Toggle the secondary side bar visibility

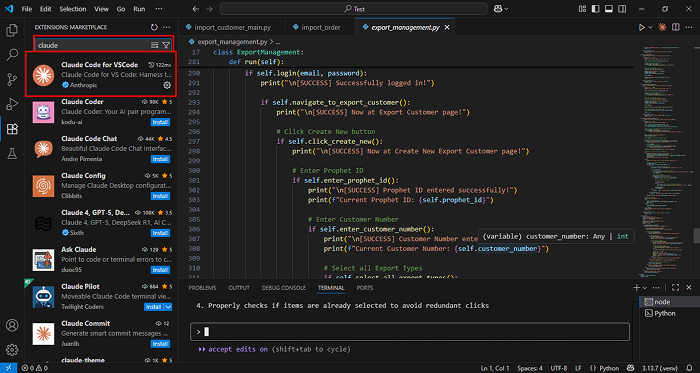(621, 9)
